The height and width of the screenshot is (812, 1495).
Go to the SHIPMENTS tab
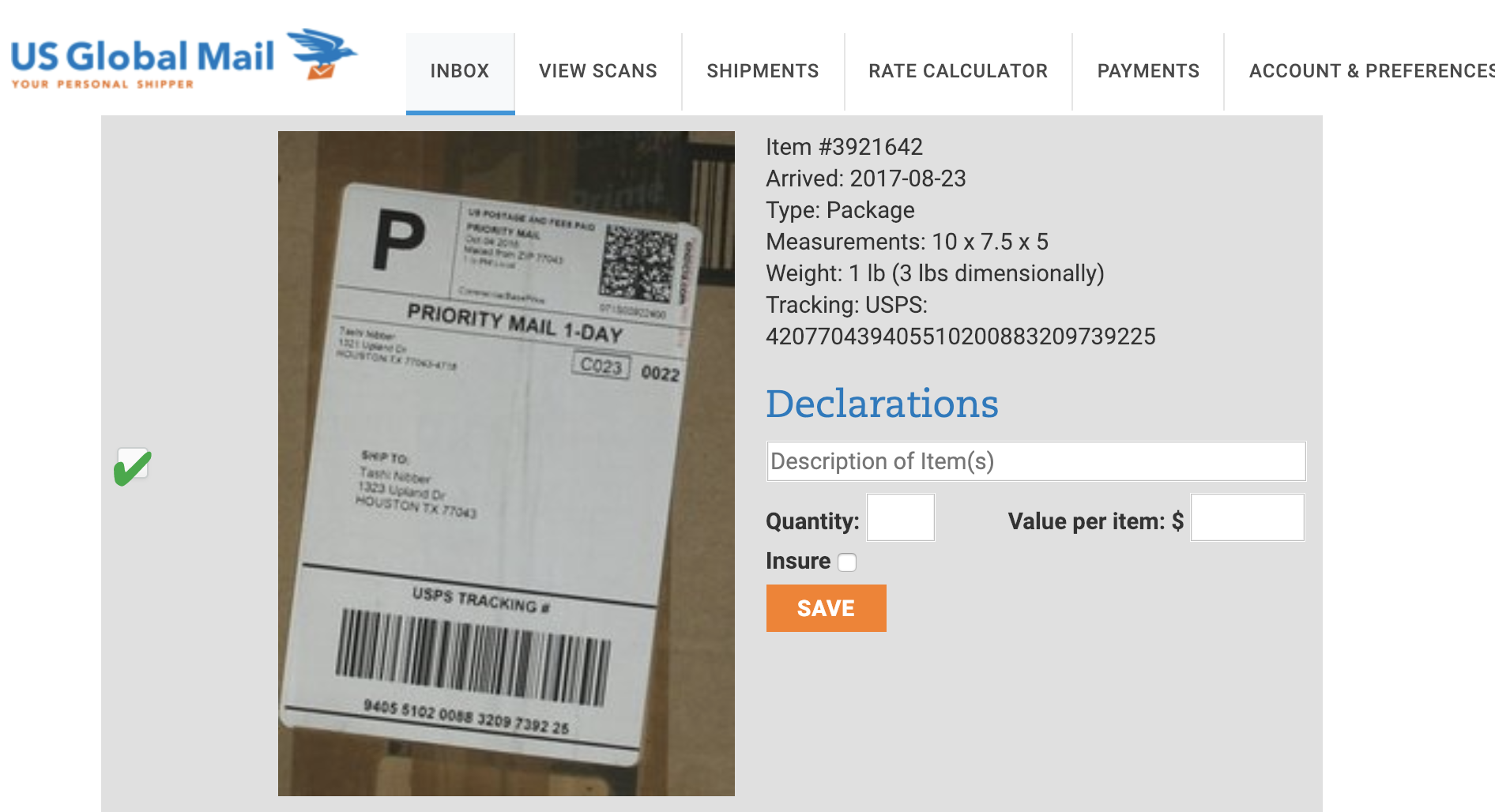[763, 71]
